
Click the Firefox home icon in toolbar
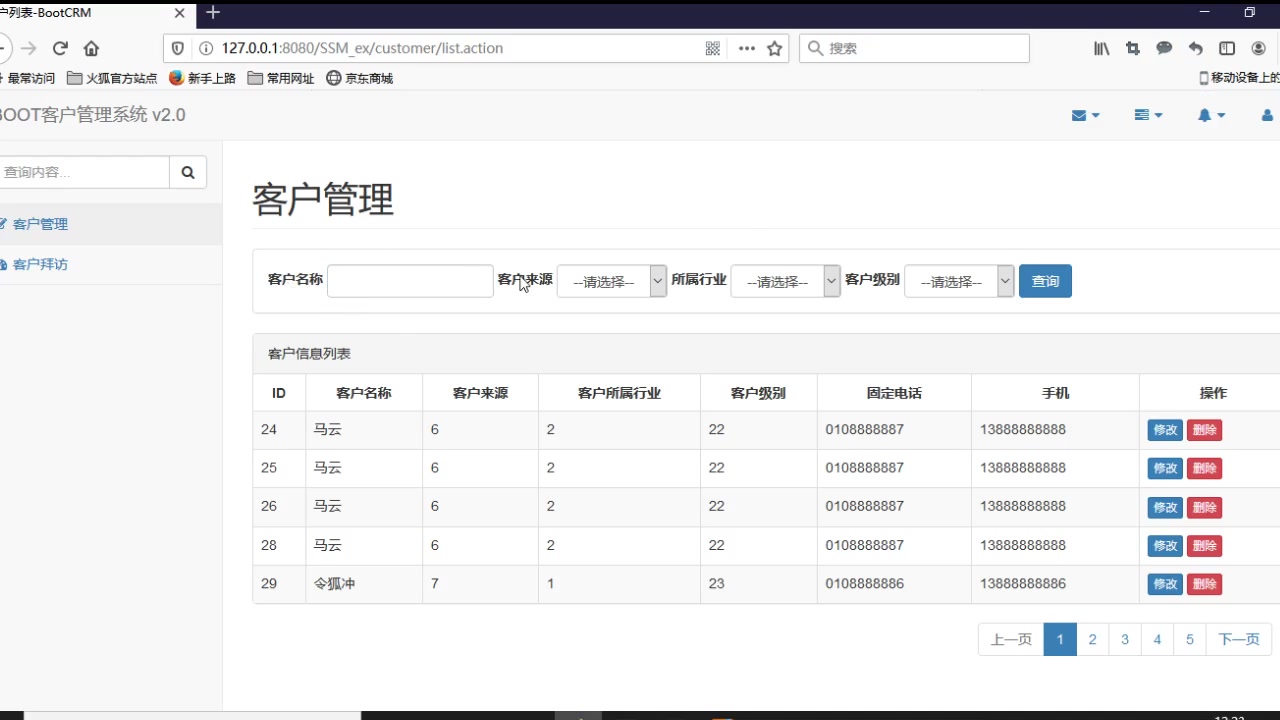tap(94, 47)
